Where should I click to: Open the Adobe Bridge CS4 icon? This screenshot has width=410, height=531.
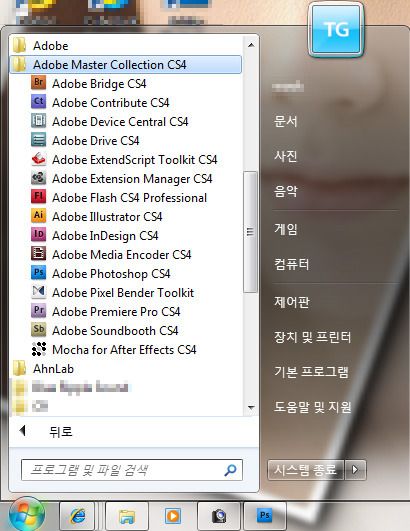pos(38,83)
